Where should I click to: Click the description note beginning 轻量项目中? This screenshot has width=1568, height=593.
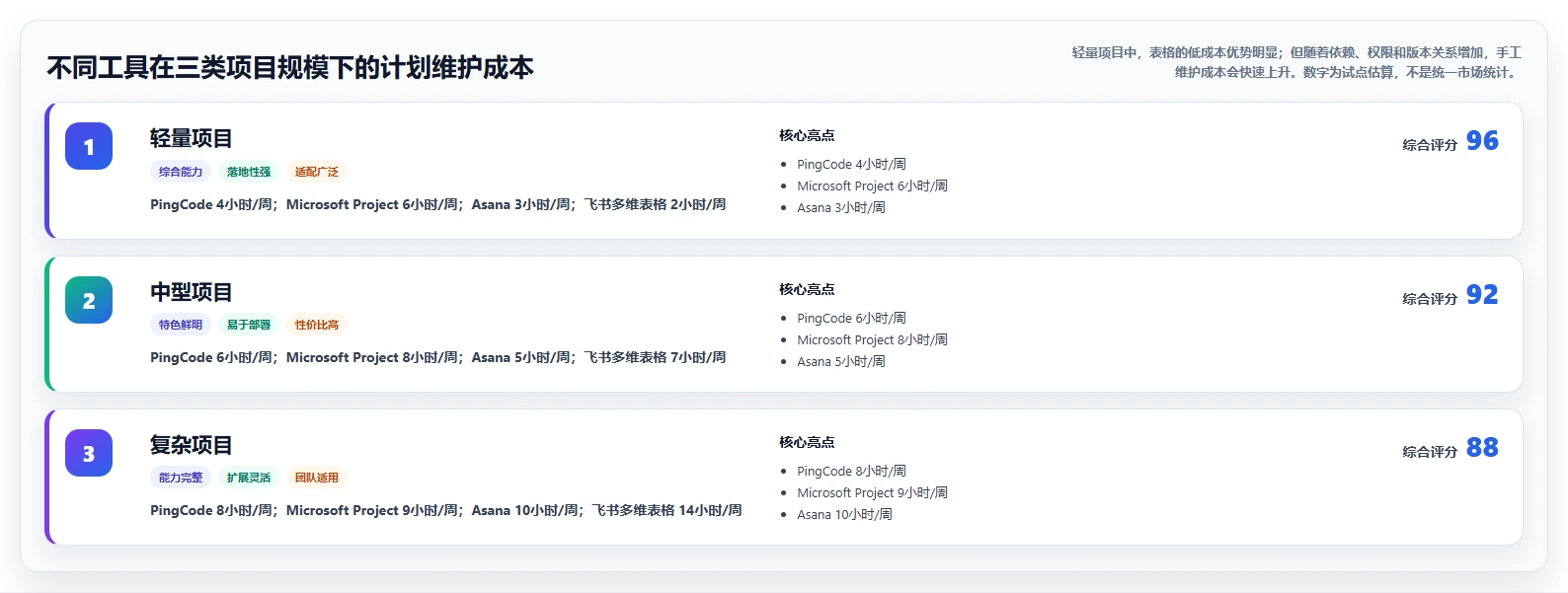pyautogui.click(x=1296, y=62)
